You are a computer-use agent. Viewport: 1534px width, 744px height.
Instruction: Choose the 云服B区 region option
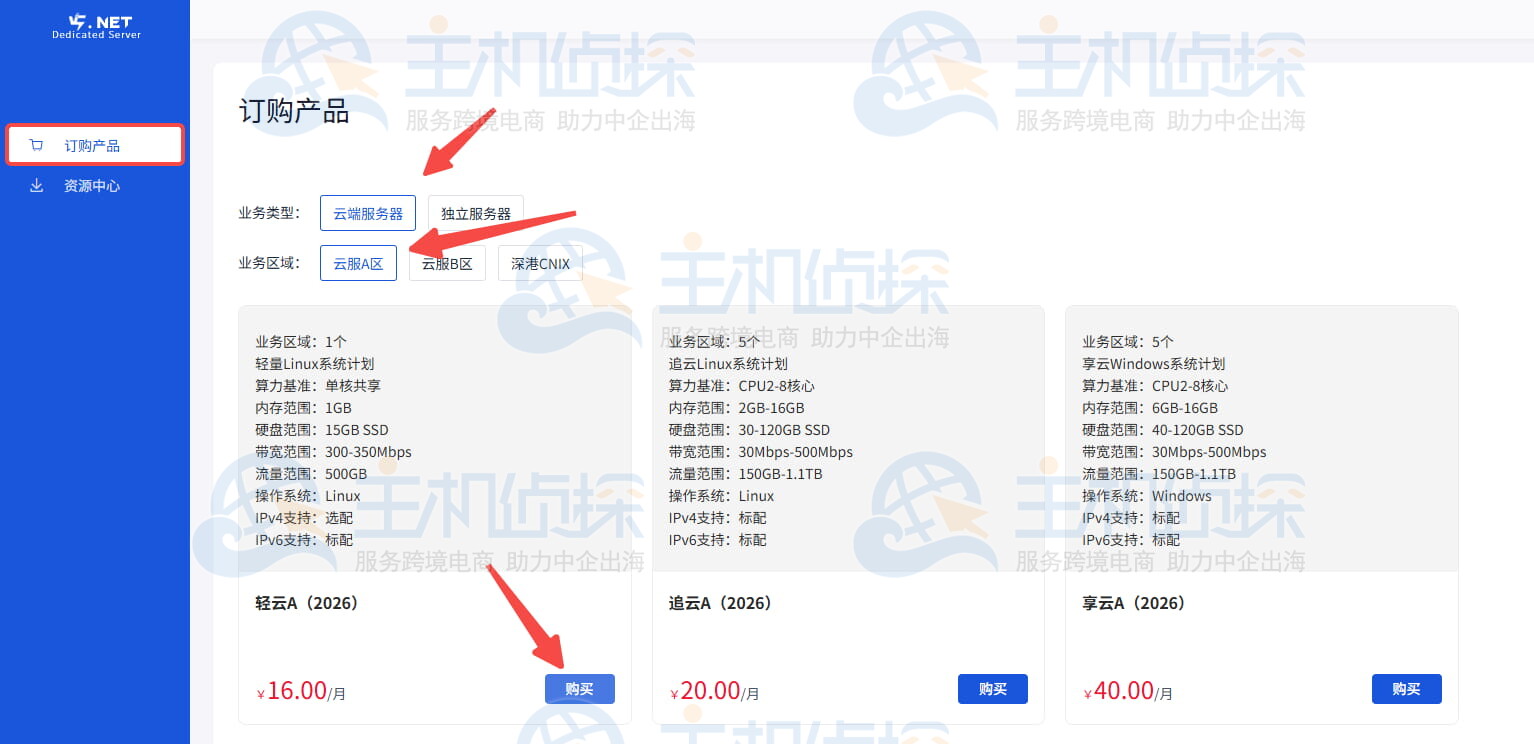click(x=447, y=264)
